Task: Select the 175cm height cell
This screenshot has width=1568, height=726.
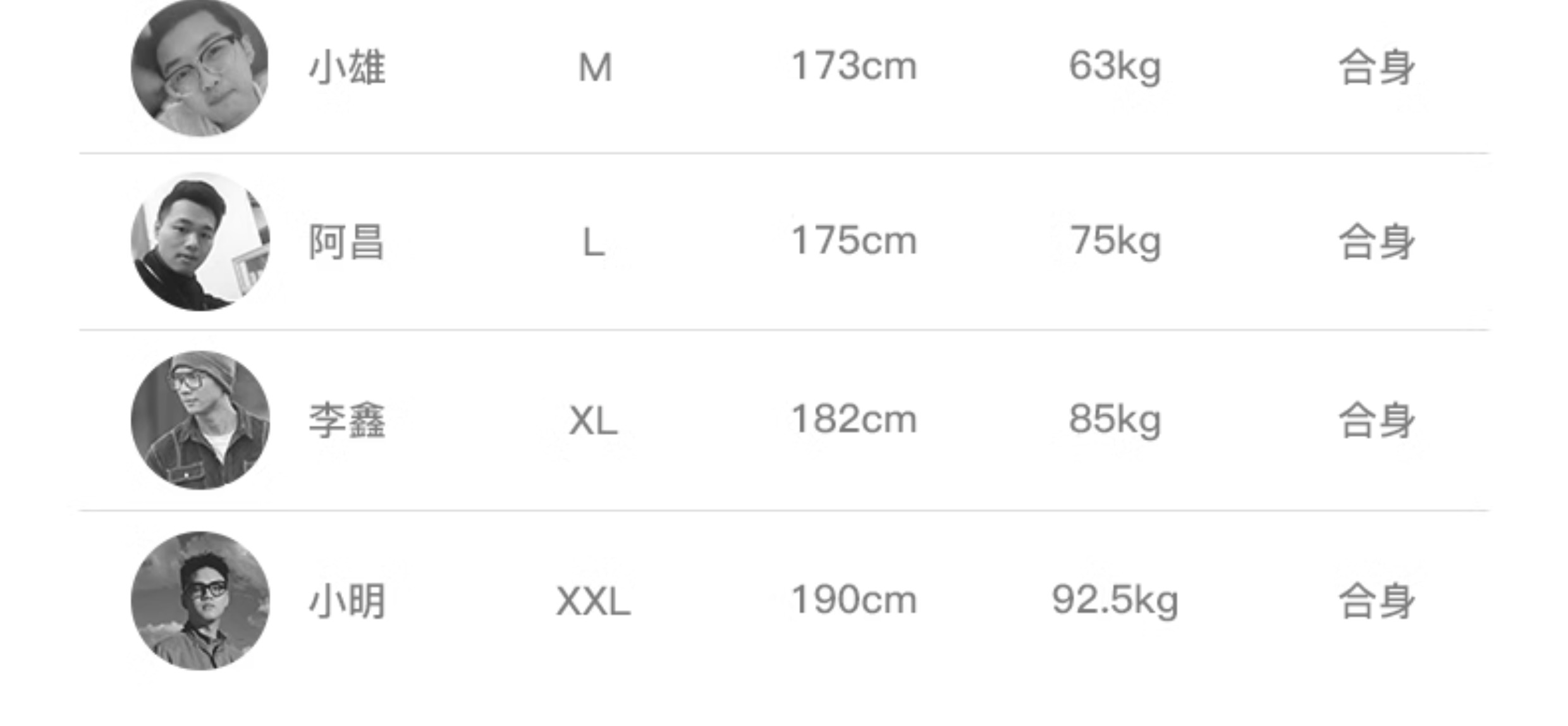Action: [854, 241]
